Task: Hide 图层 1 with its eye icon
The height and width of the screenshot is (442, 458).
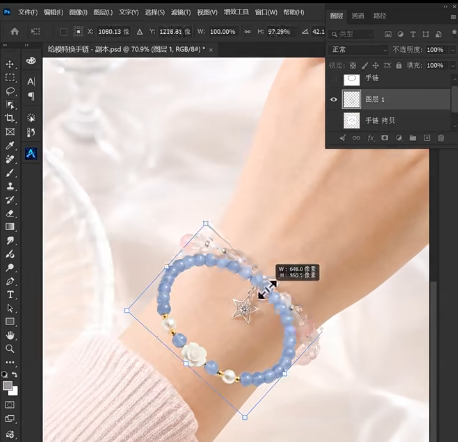Action: coord(334,99)
